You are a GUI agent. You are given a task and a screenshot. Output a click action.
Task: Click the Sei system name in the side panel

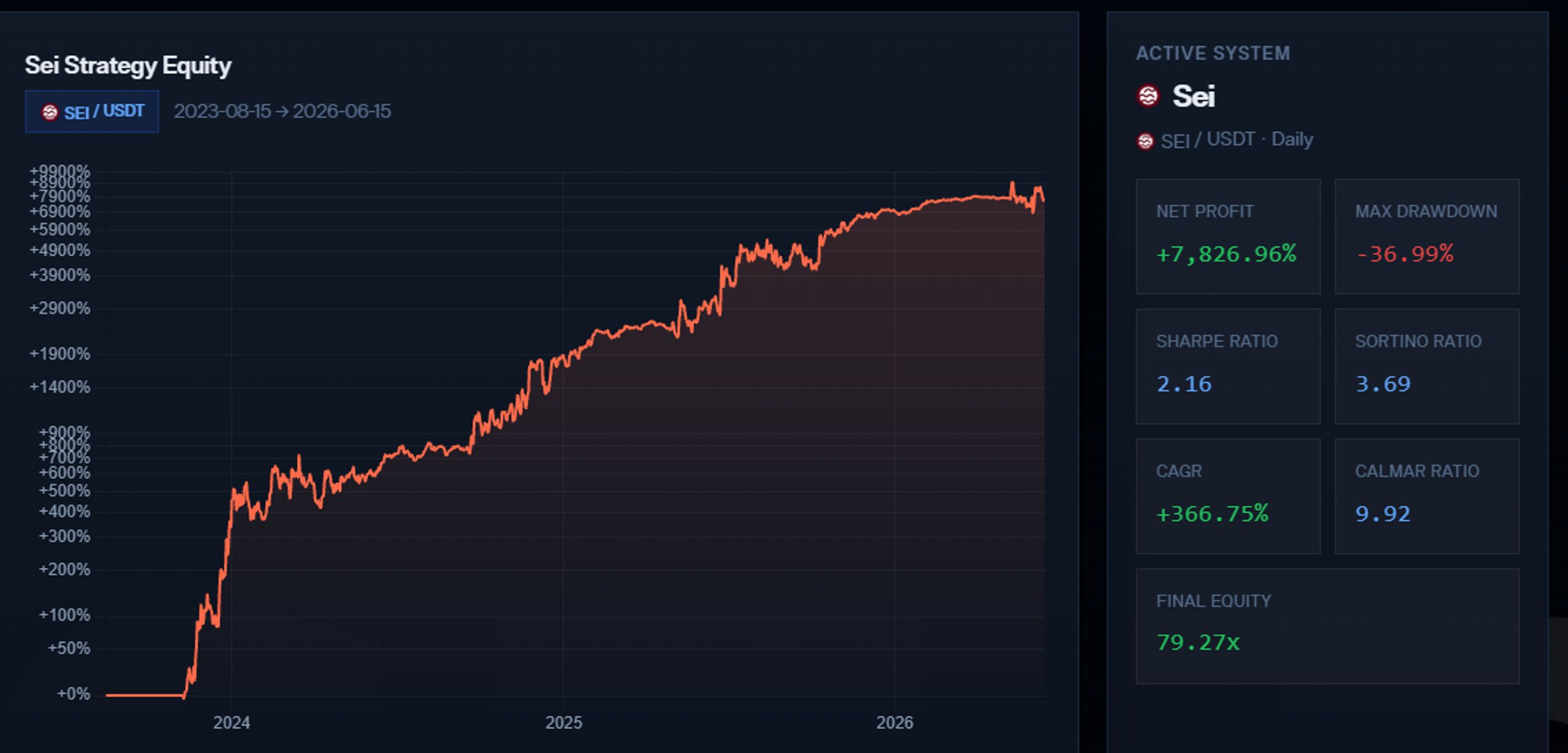1194,96
